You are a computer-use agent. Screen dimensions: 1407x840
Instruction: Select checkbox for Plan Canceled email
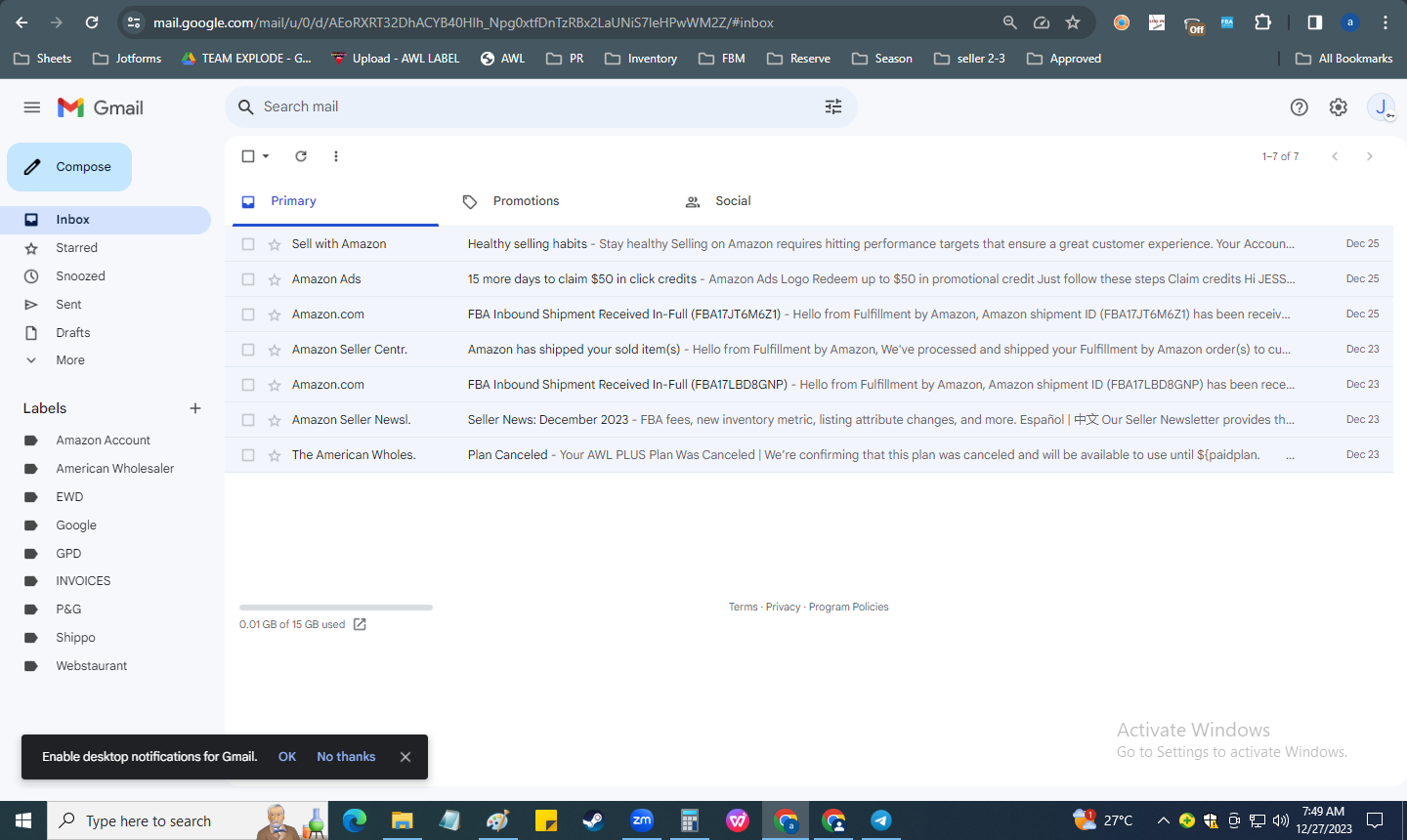[x=248, y=455]
